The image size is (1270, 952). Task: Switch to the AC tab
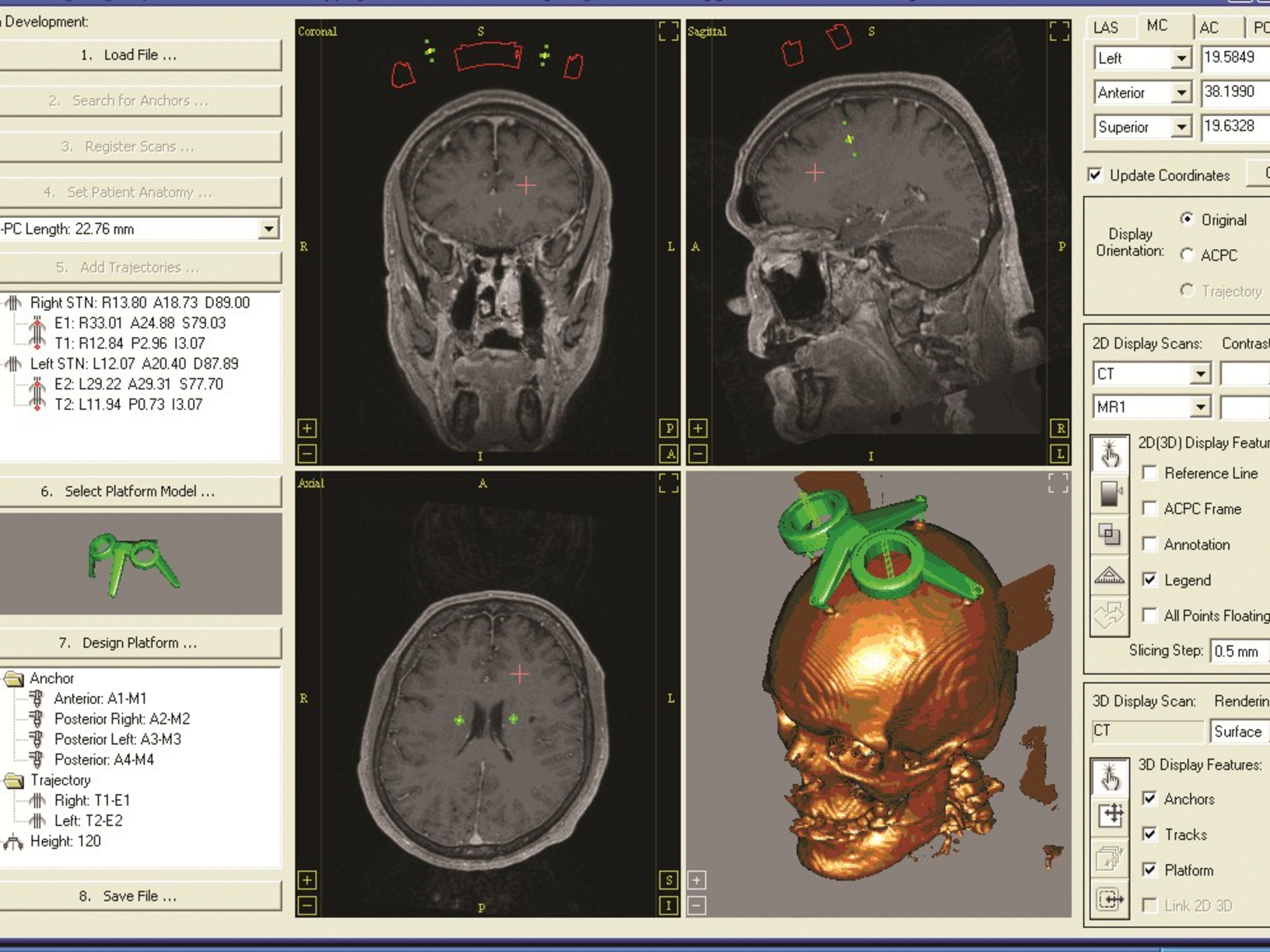click(x=1209, y=27)
